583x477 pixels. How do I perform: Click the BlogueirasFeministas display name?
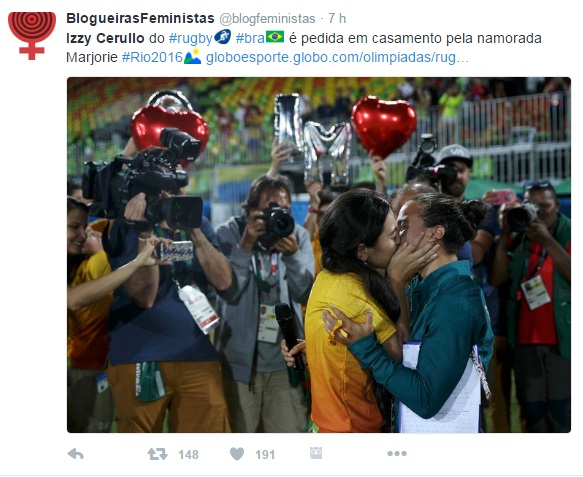140,18
